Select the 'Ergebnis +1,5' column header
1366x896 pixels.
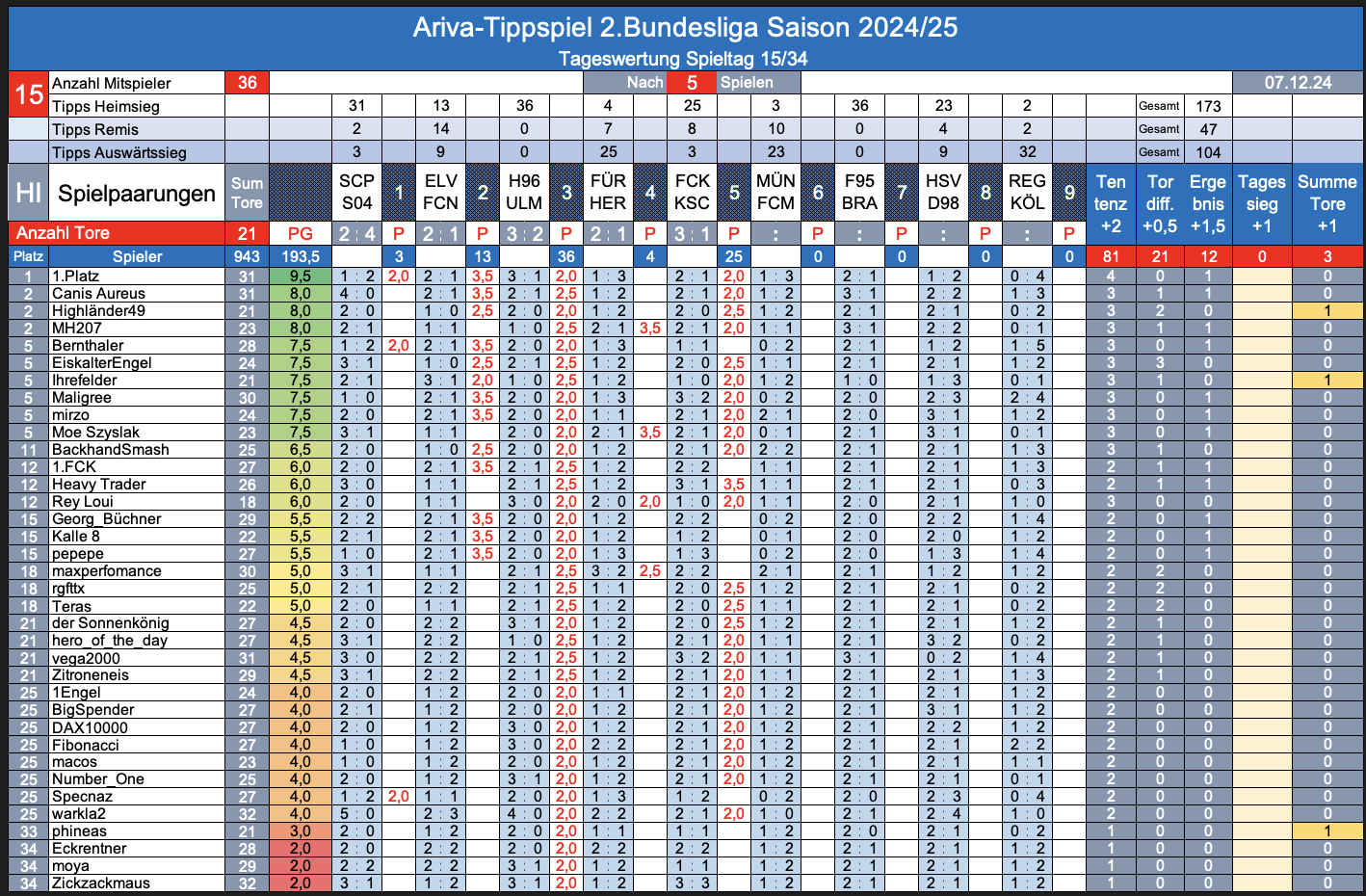pos(1208,204)
